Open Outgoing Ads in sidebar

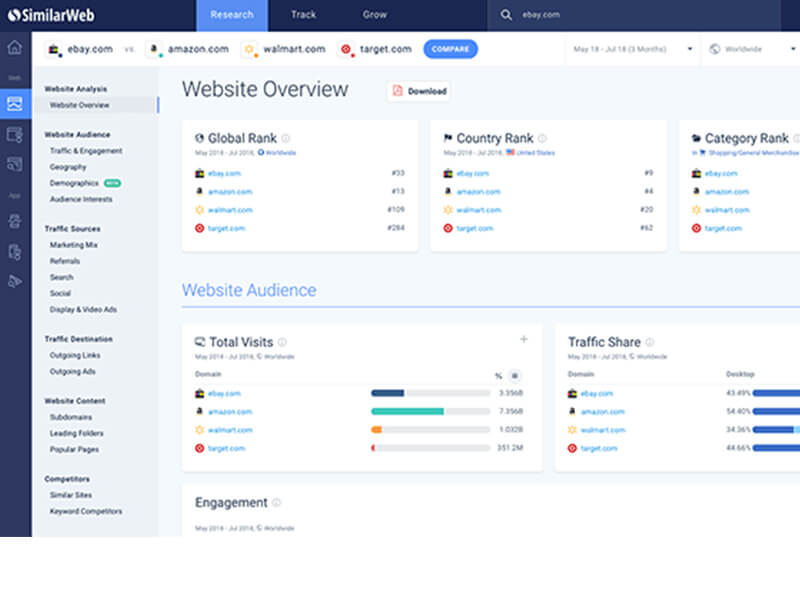(72, 371)
